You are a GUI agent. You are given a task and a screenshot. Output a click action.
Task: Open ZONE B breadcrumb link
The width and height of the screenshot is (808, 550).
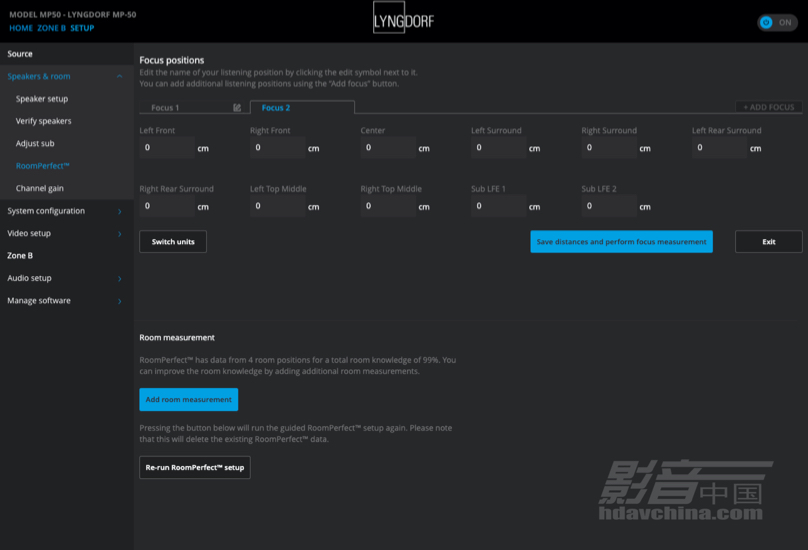[x=52, y=28]
